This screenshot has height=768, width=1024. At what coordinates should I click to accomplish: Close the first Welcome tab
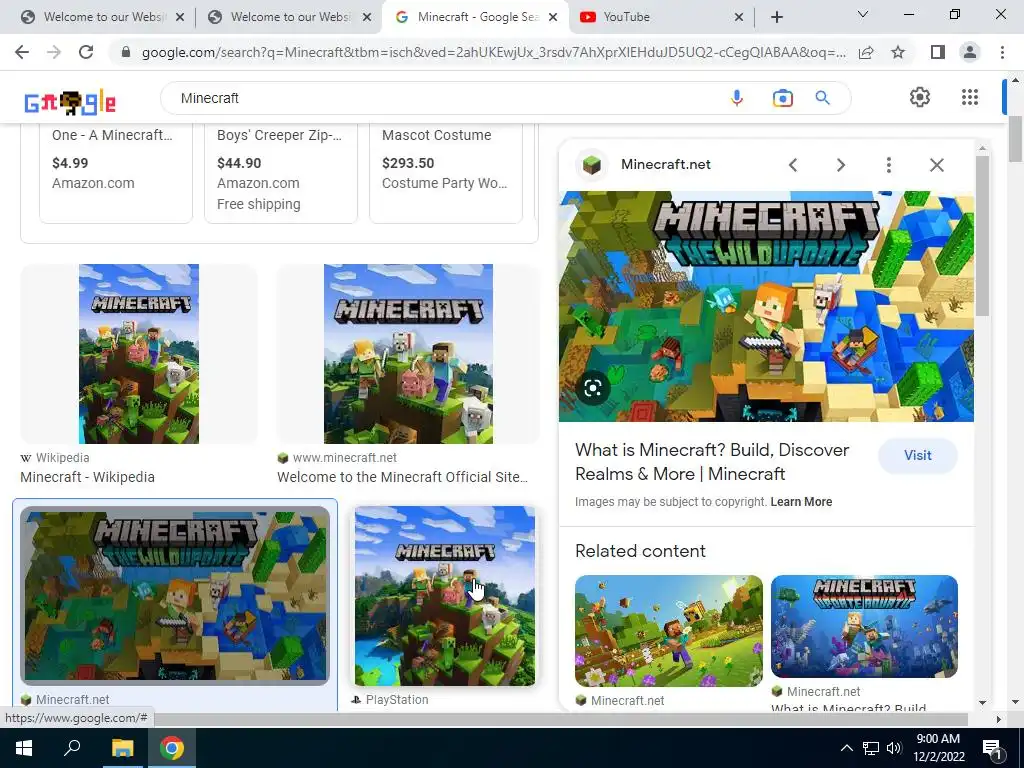click(180, 17)
